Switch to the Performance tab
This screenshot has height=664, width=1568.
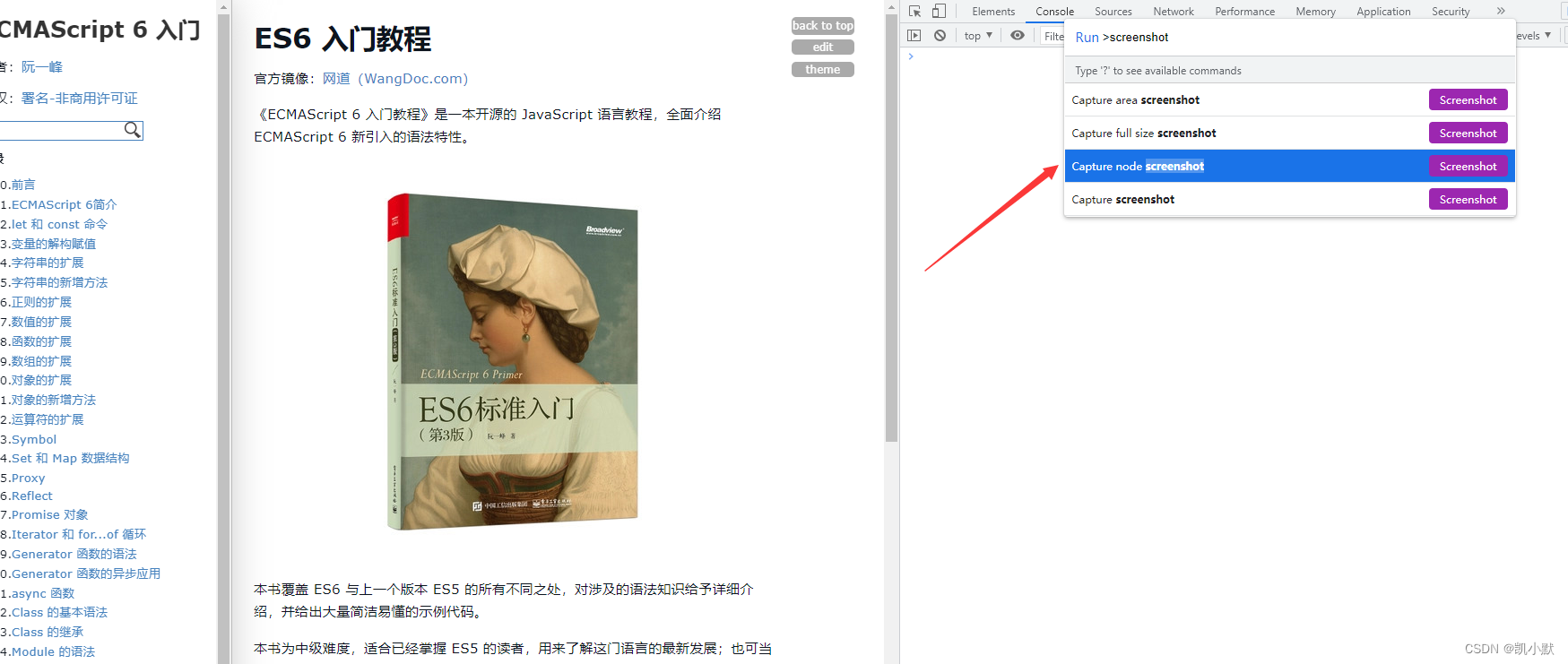[x=1244, y=12]
